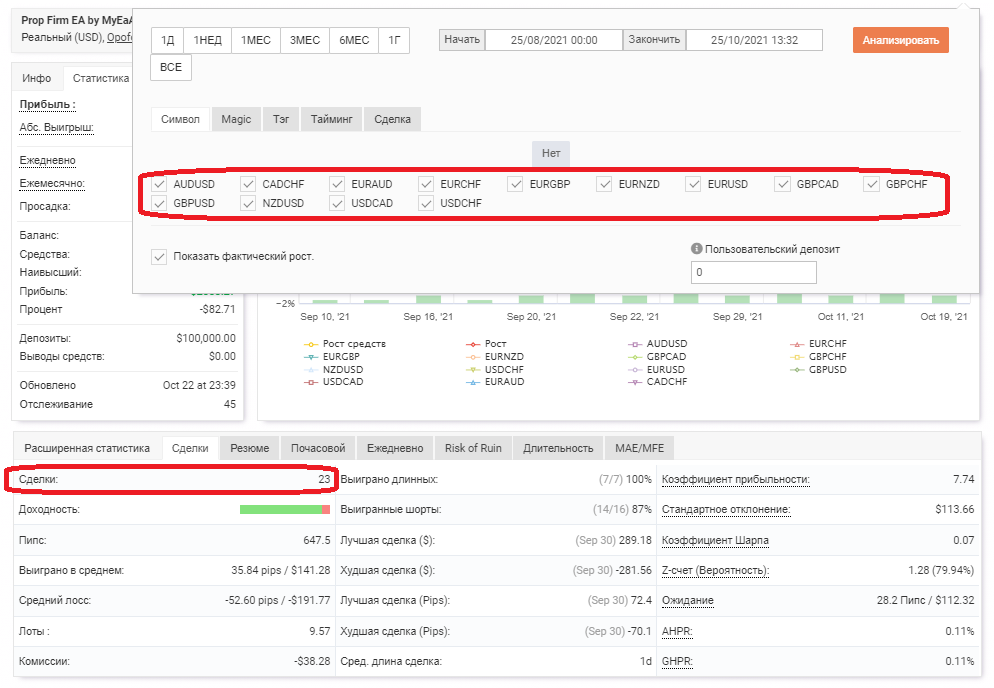The height and width of the screenshot is (688, 994).
Task: Open the Сделка filter tab
Action: [392, 119]
